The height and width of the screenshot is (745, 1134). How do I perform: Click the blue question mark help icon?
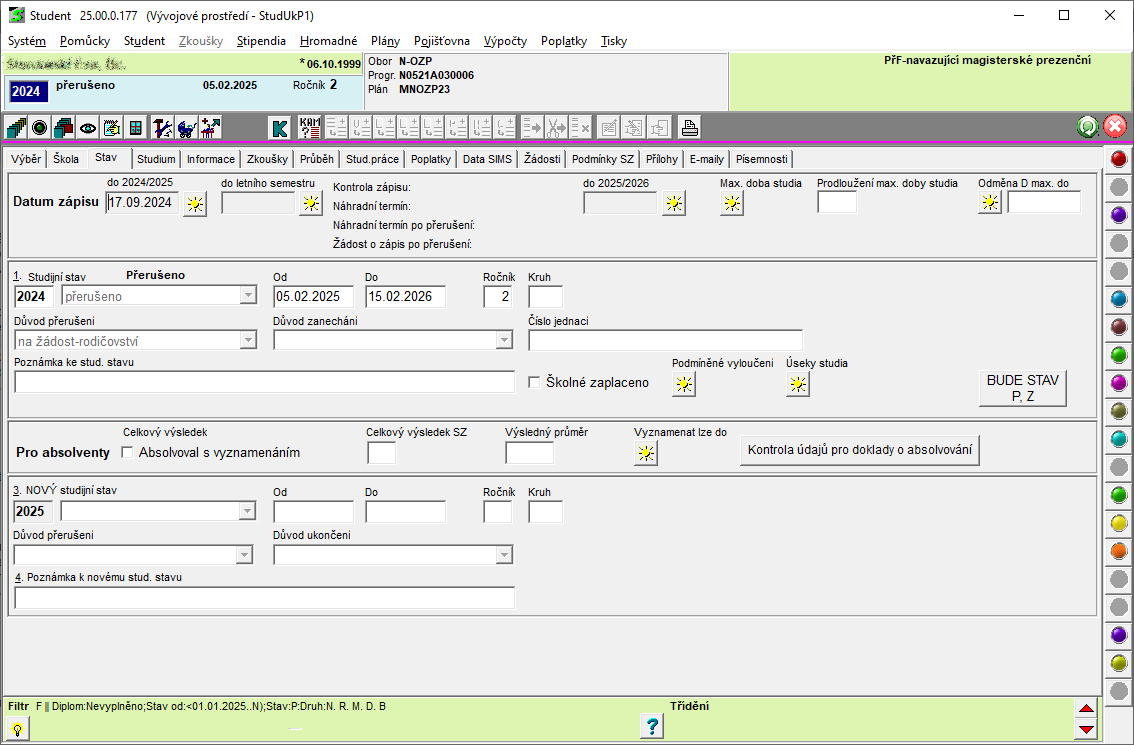(x=651, y=726)
